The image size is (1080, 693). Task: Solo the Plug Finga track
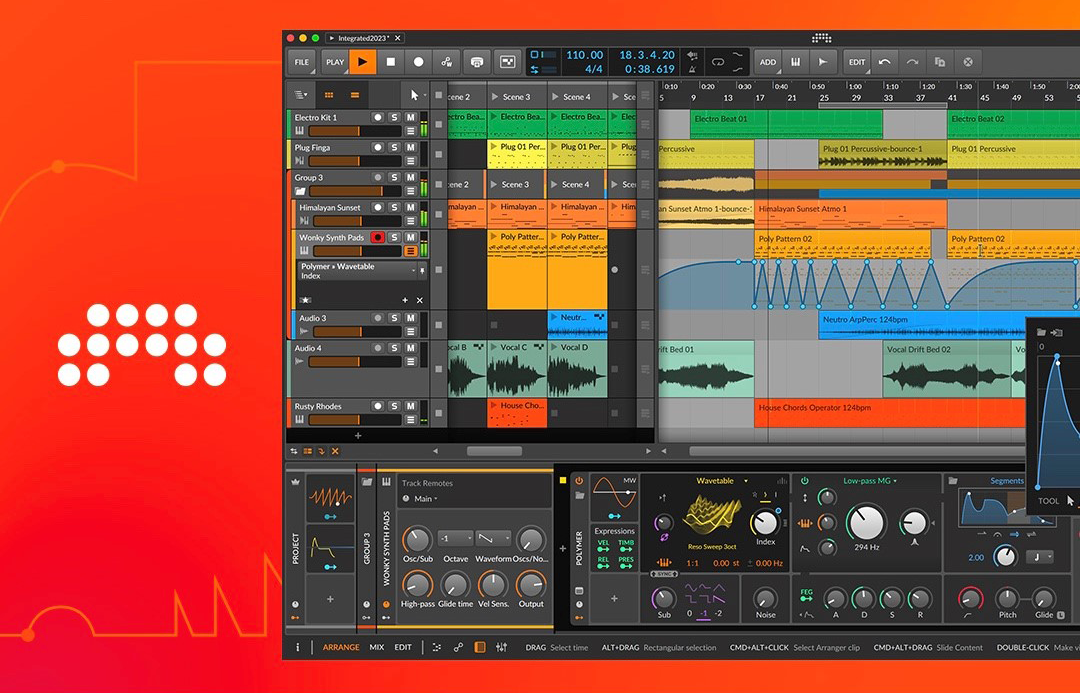[x=394, y=148]
